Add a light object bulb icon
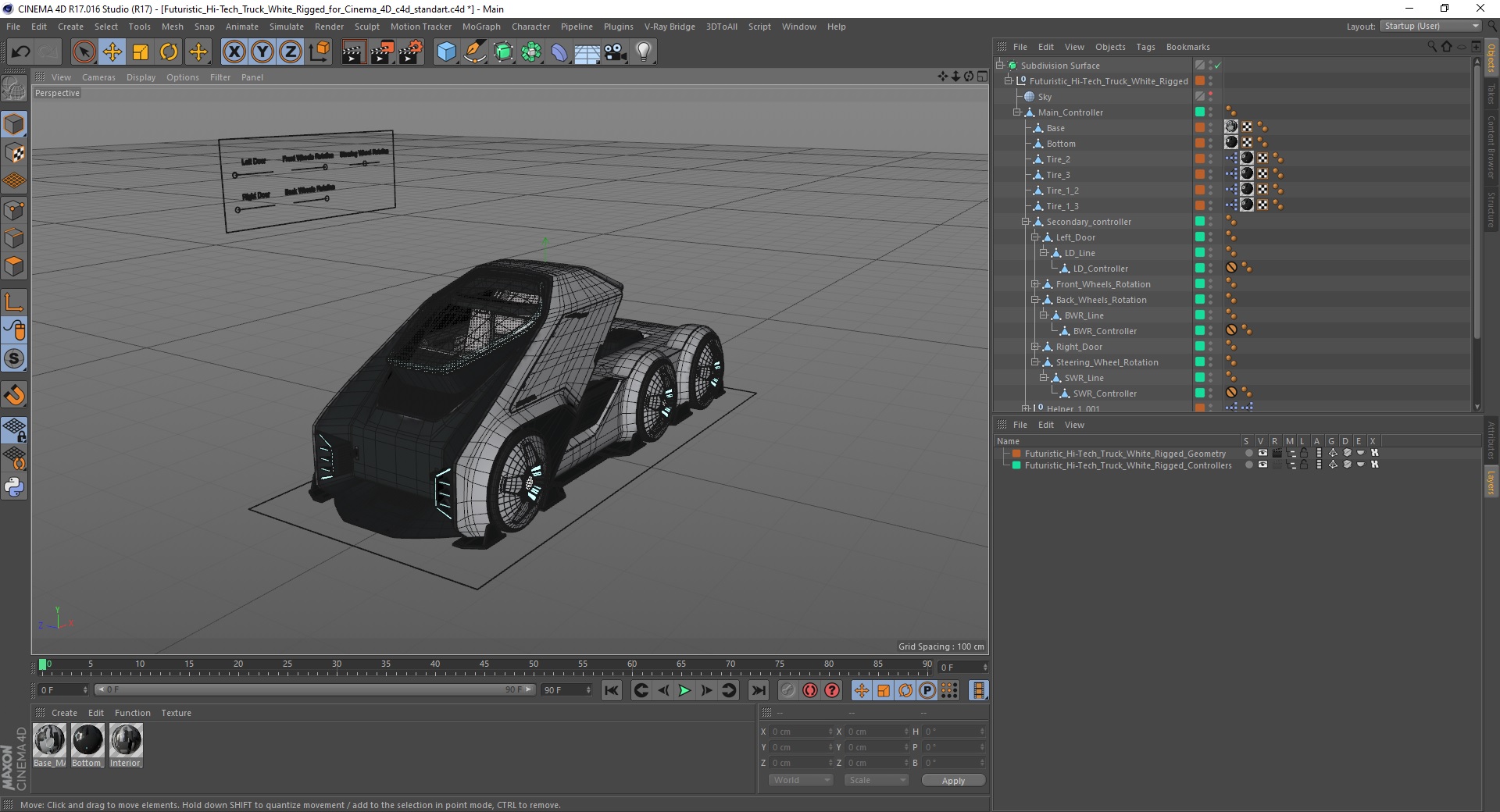The height and width of the screenshot is (812, 1500). tap(644, 52)
